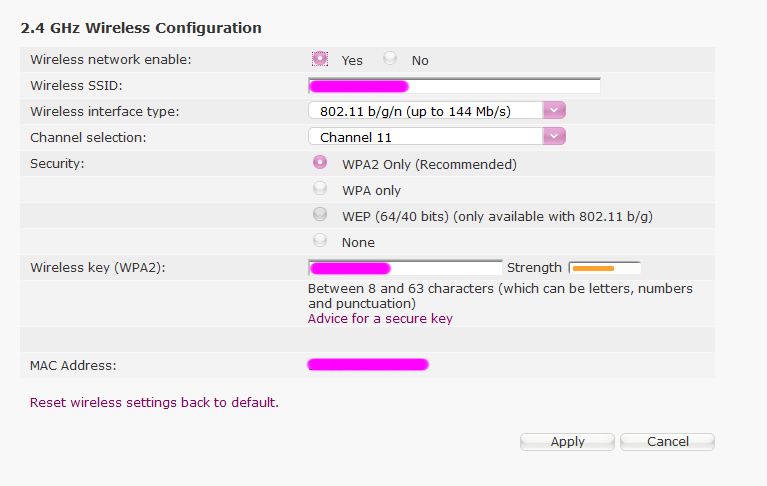Viewport: 767px width, 486px height.
Task: Set security to None
Action: 320,241
